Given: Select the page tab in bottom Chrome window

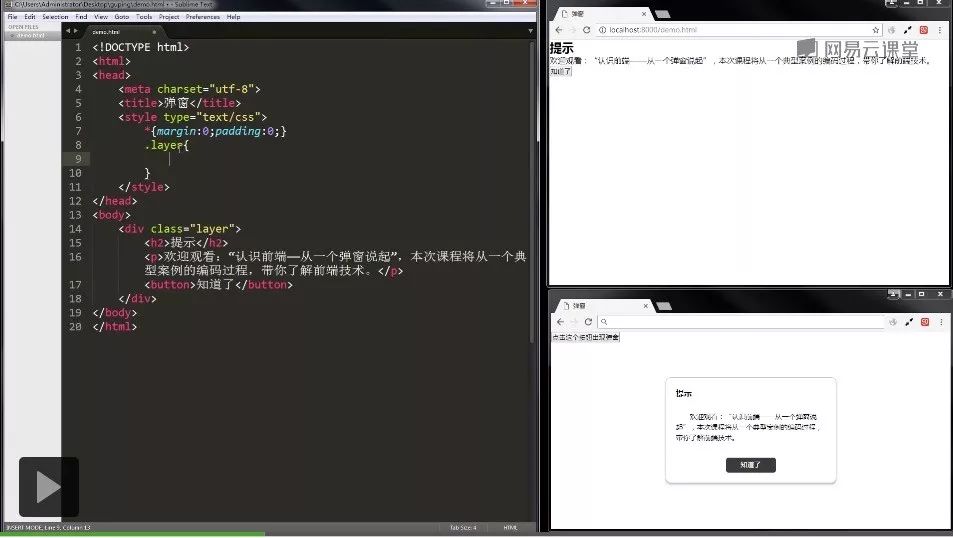Looking at the screenshot, I should (x=603, y=306).
